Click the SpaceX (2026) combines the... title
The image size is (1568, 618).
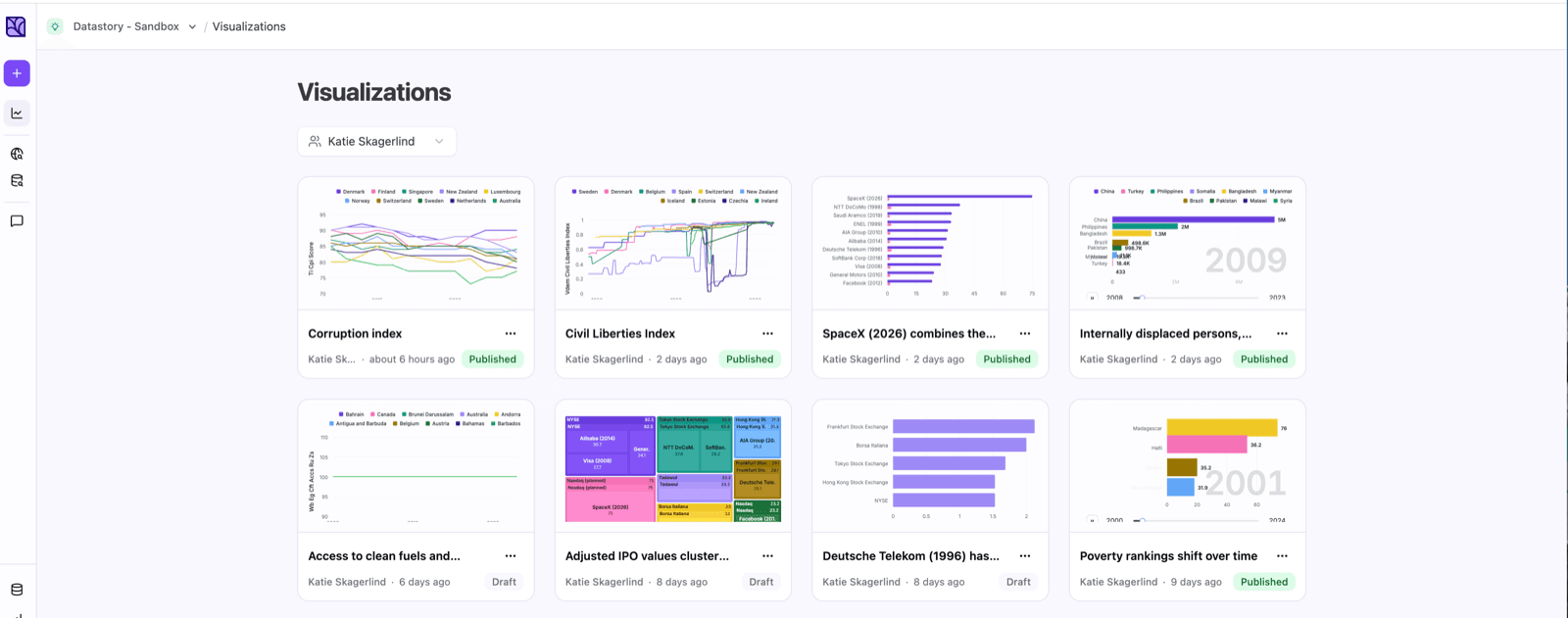coord(908,334)
